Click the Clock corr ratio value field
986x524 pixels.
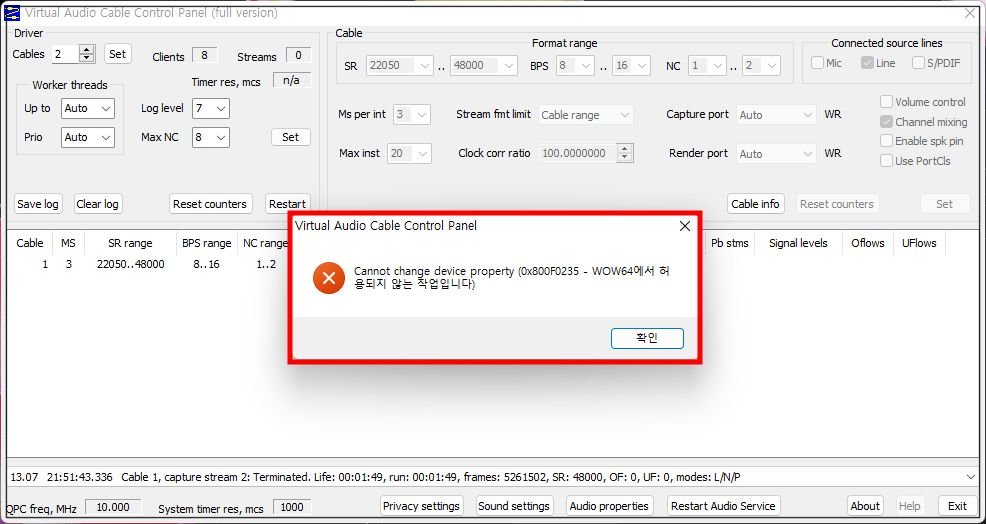578,153
